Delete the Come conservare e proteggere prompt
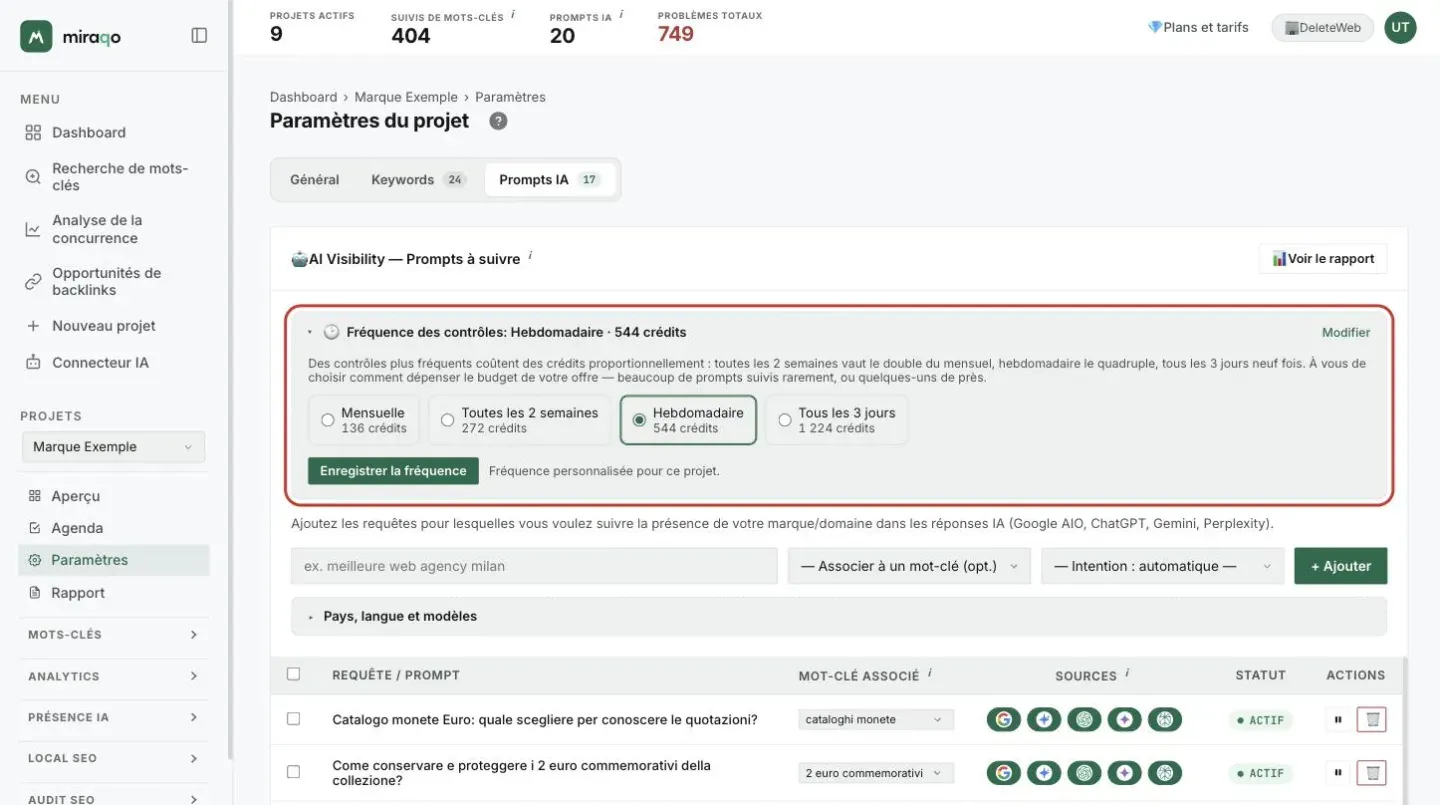 1372,773
